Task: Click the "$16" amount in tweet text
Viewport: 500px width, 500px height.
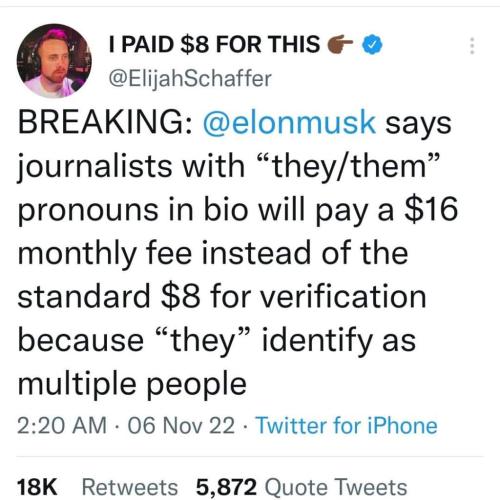Action: coord(431,209)
